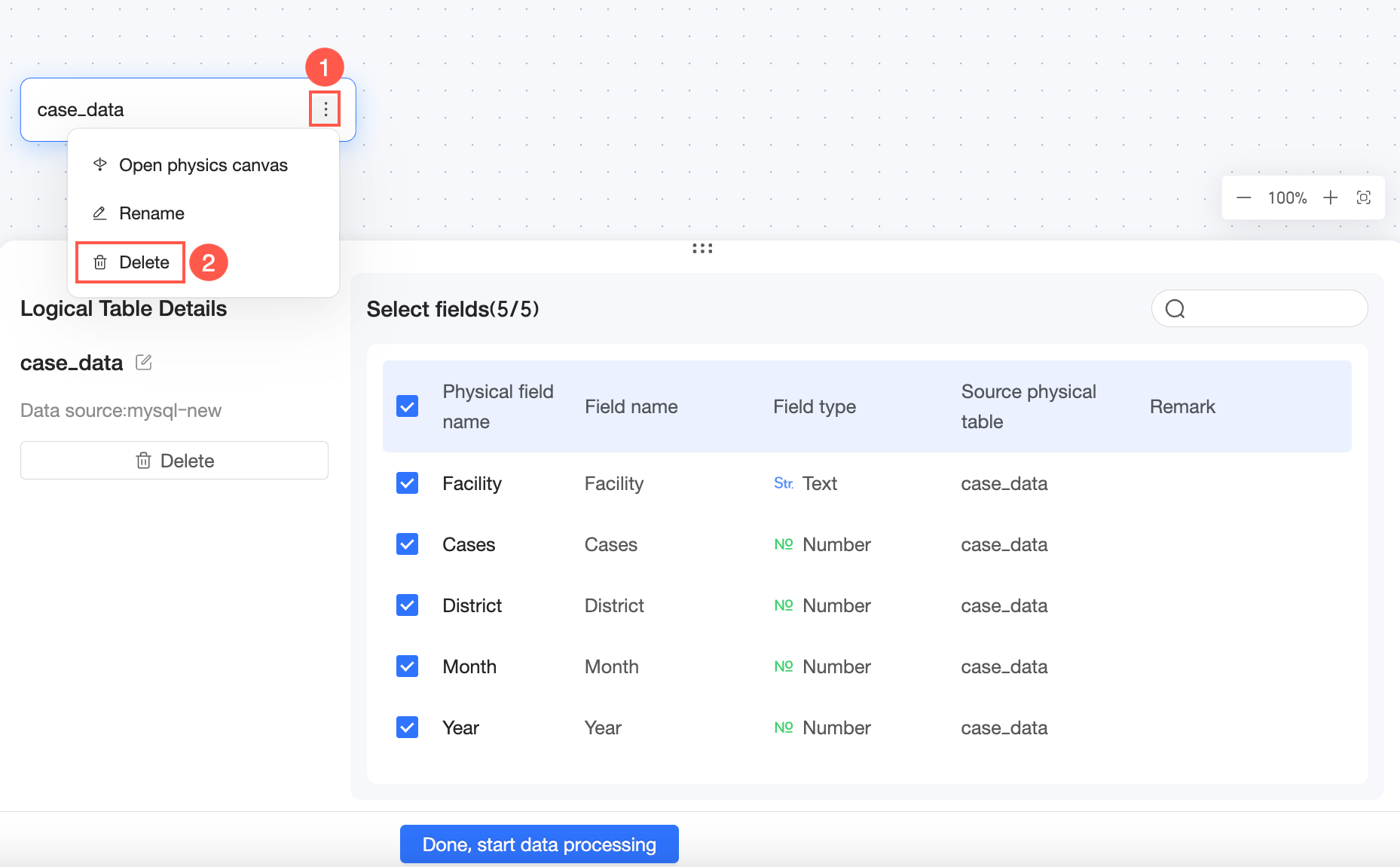Click the Delete button under Data source
This screenshot has height=867, width=1400.
click(174, 461)
